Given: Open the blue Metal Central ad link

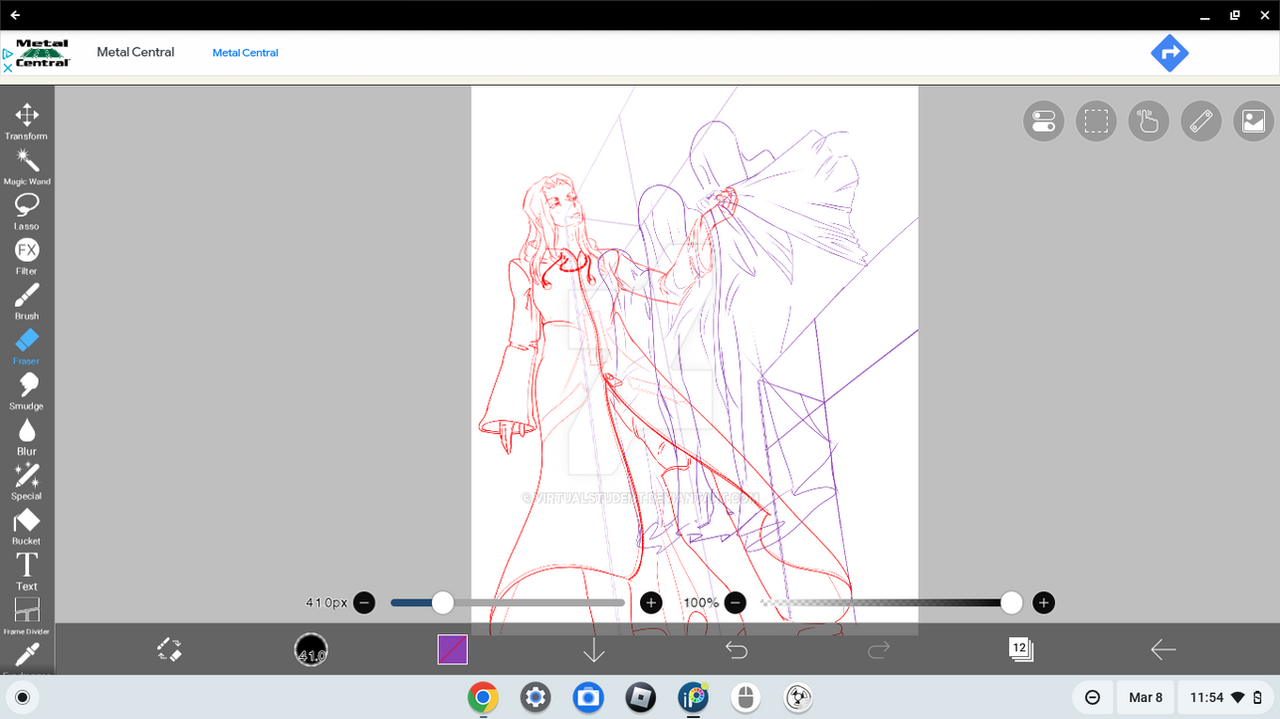Looking at the screenshot, I should coord(245,53).
